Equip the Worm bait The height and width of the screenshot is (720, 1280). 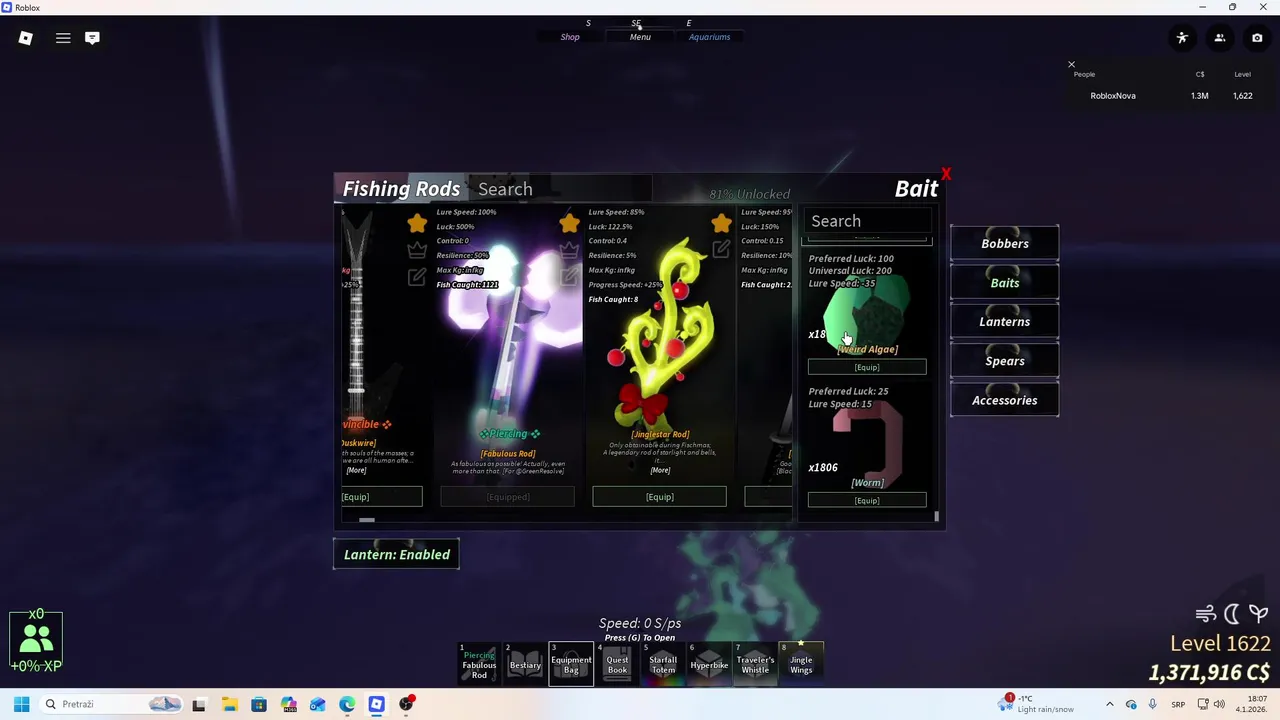click(867, 500)
